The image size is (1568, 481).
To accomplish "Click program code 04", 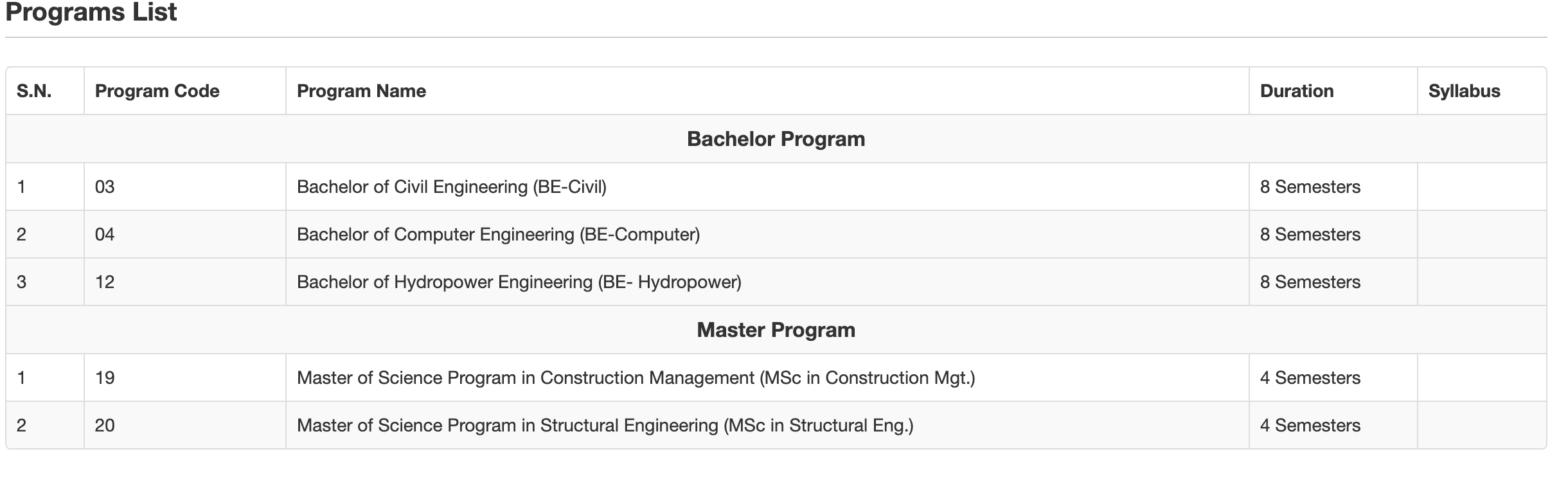I will click(x=105, y=235).
